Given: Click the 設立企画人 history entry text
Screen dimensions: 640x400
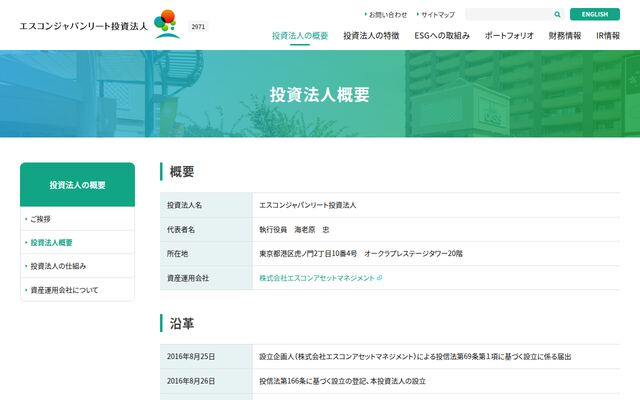Looking at the screenshot, I should (x=415, y=357).
